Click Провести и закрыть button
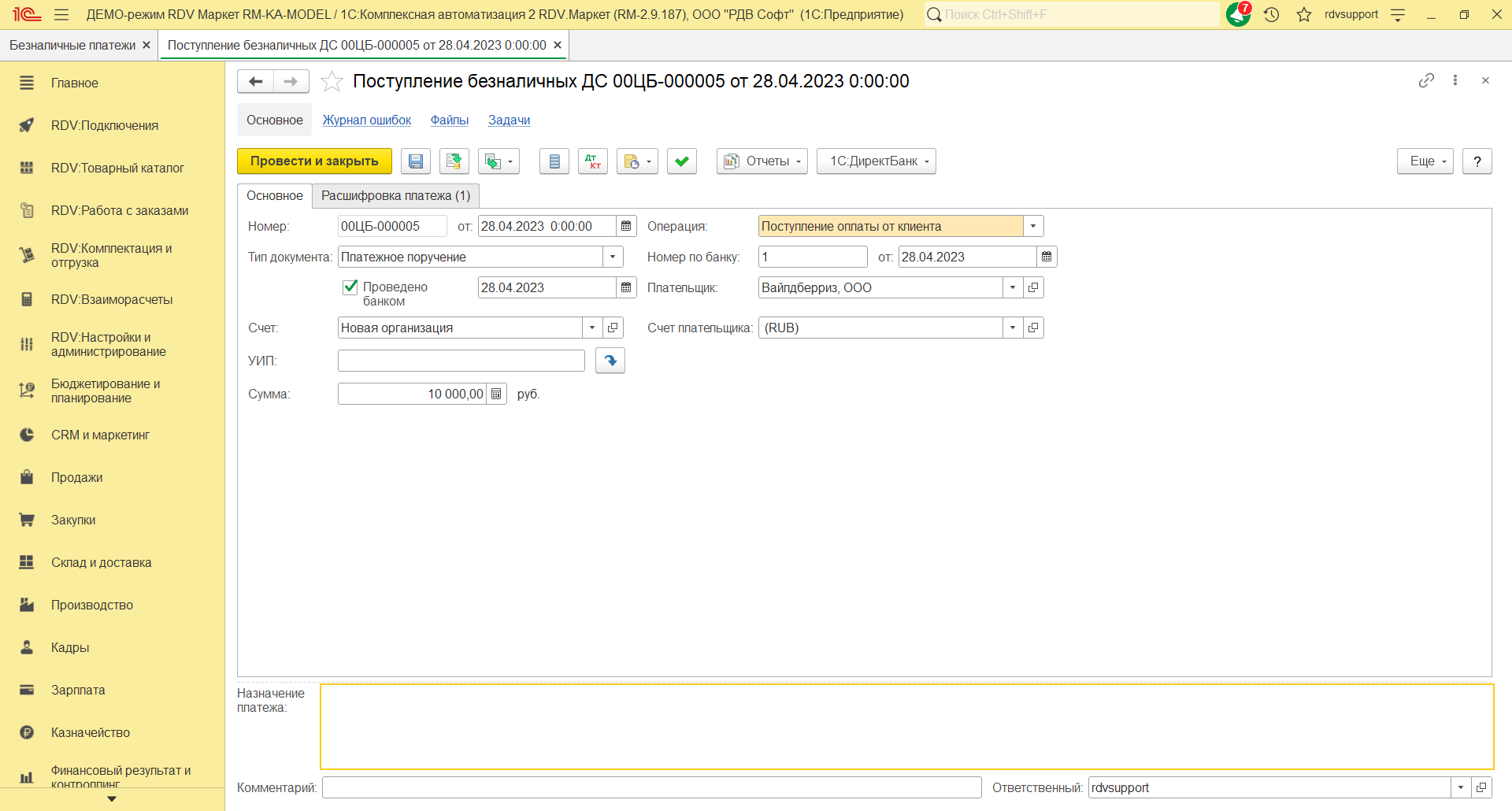Screen dimensions: 1512x811 click(314, 161)
